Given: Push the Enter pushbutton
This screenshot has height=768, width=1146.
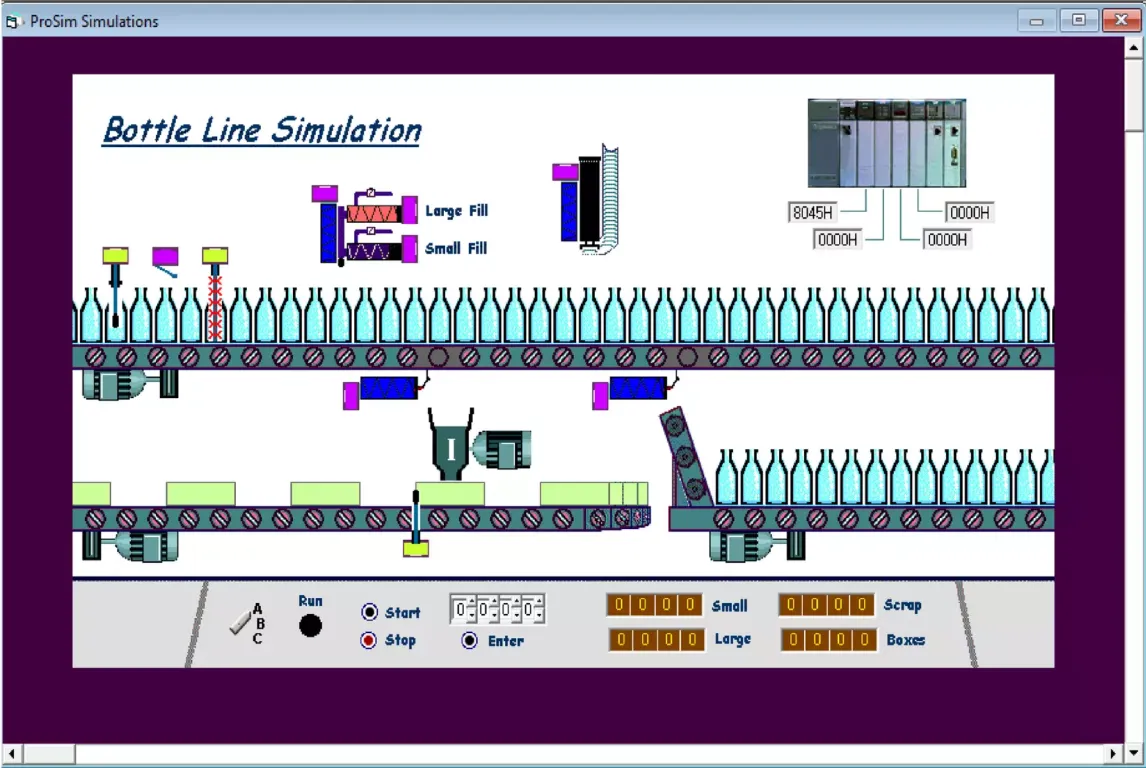Looking at the screenshot, I should [469, 640].
